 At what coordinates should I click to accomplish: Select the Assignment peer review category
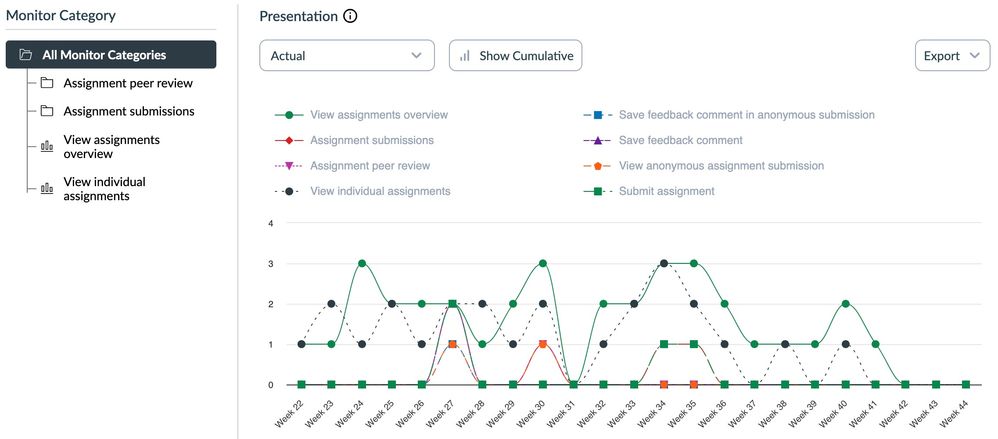pyautogui.click(x=128, y=83)
